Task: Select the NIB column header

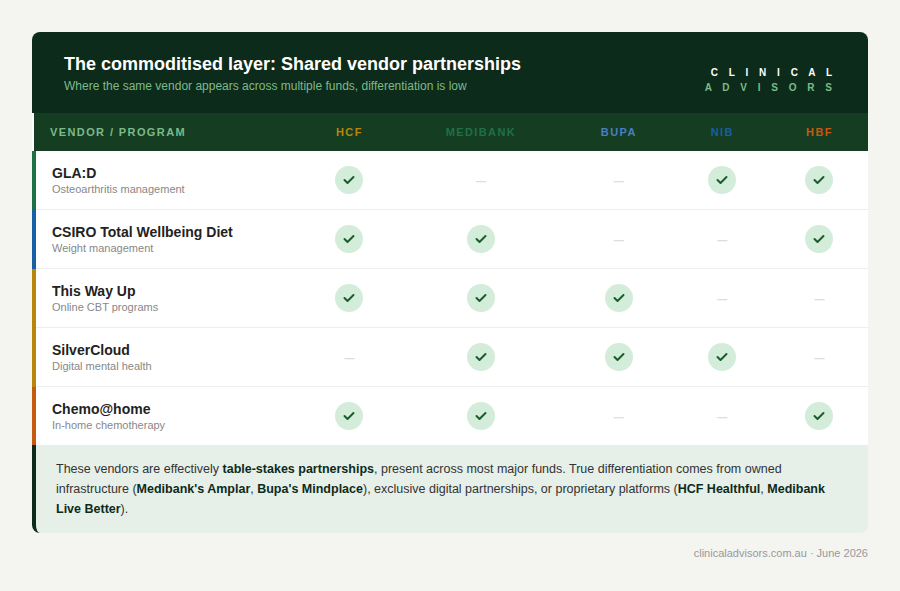Action: tap(721, 133)
